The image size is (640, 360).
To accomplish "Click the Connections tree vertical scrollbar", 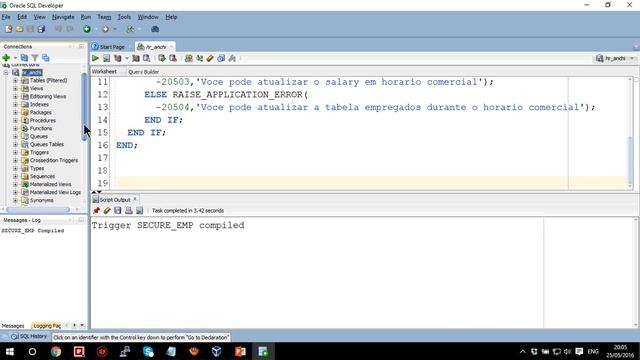I will (x=84, y=107).
